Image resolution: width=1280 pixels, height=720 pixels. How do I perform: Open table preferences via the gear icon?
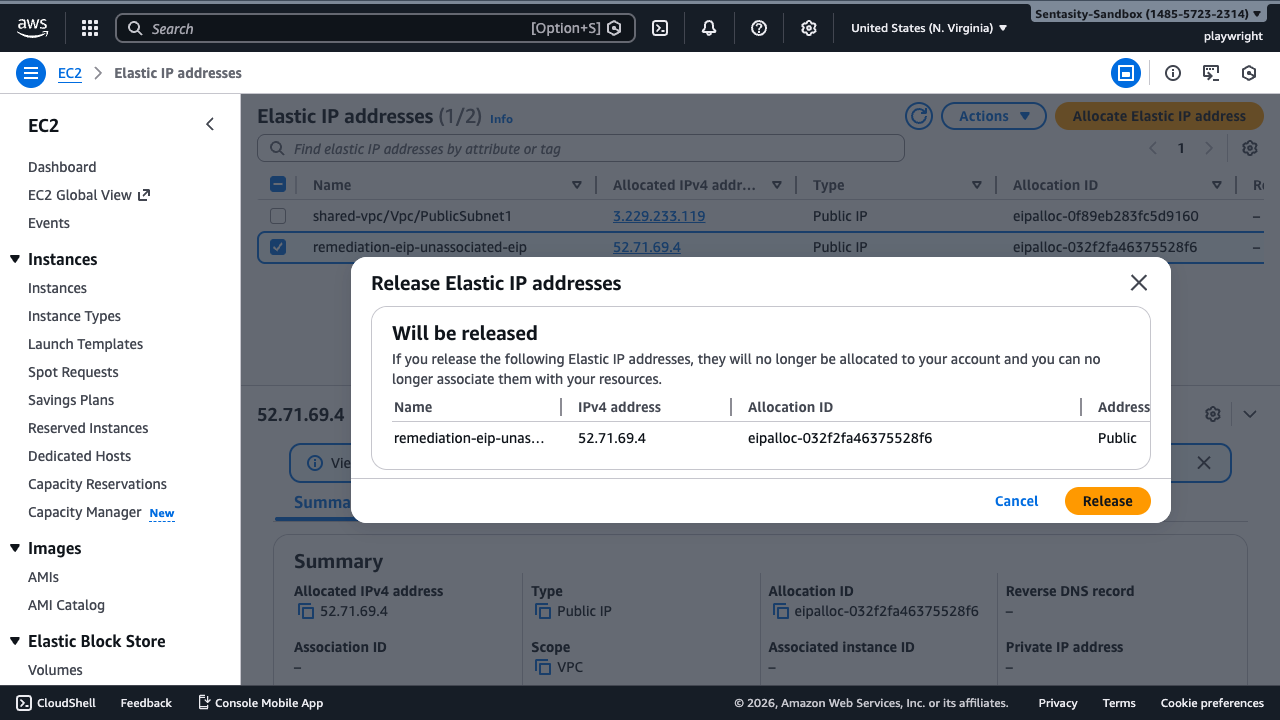(x=1249, y=147)
